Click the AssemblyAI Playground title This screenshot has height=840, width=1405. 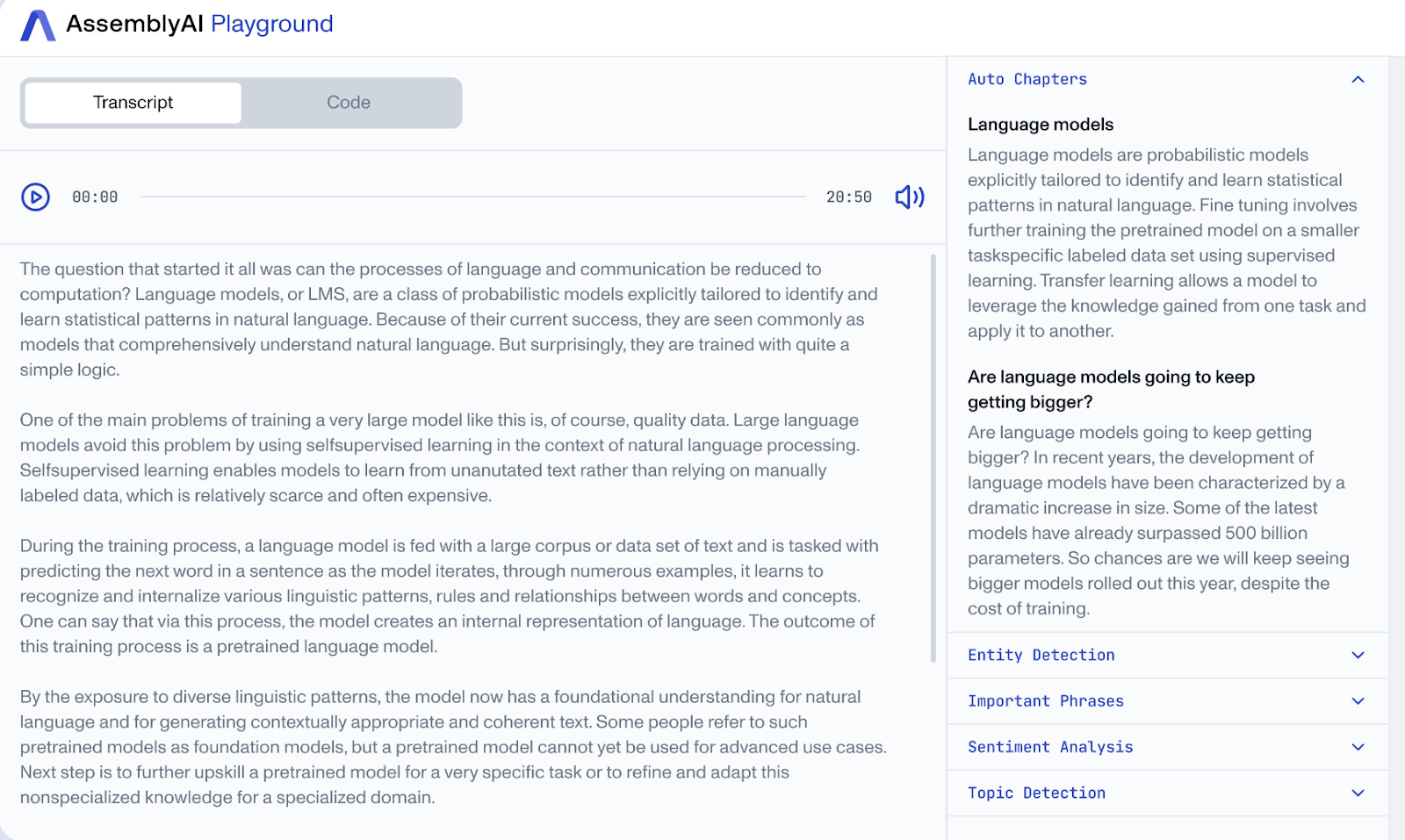click(x=199, y=24)
